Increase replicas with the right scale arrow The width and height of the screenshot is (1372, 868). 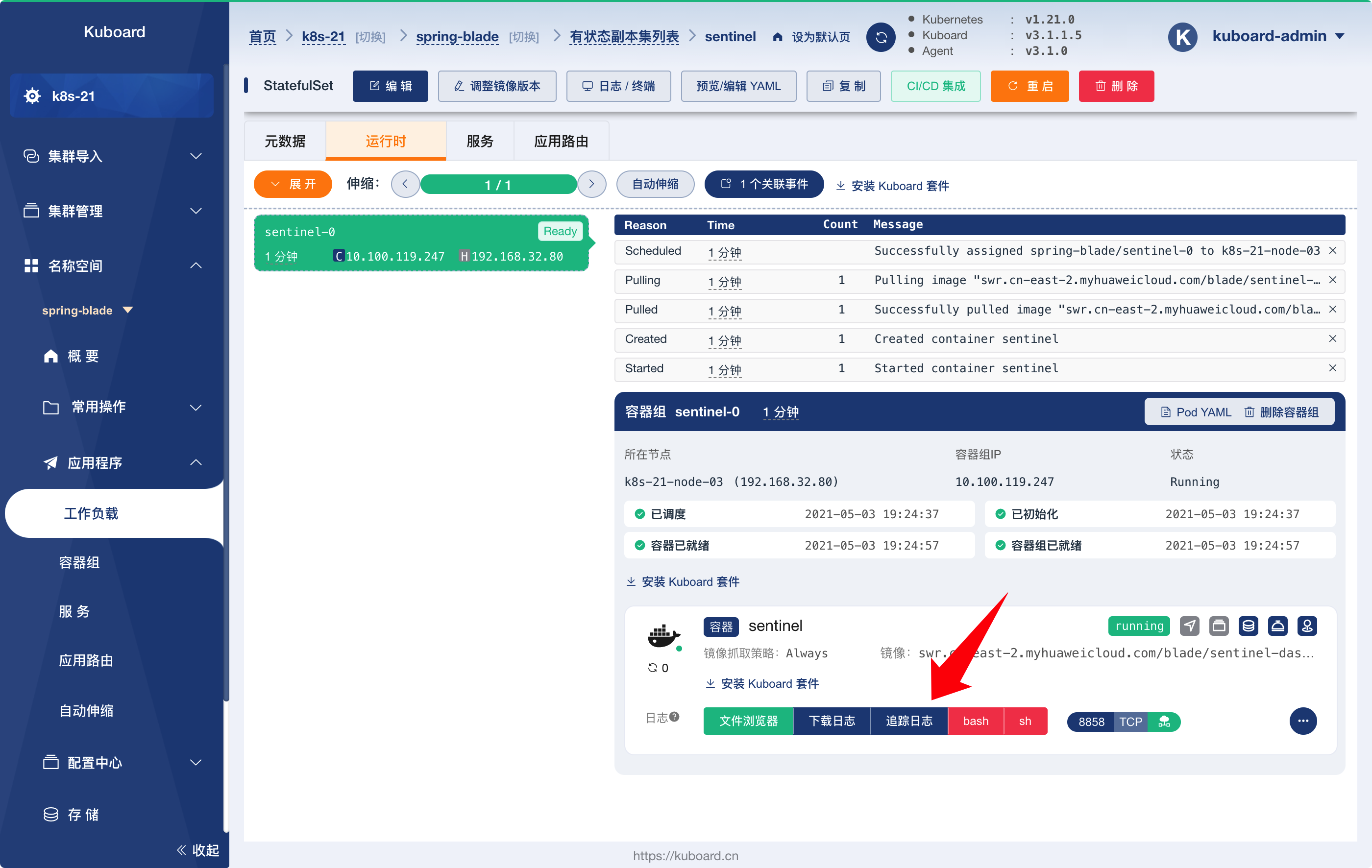591,184
